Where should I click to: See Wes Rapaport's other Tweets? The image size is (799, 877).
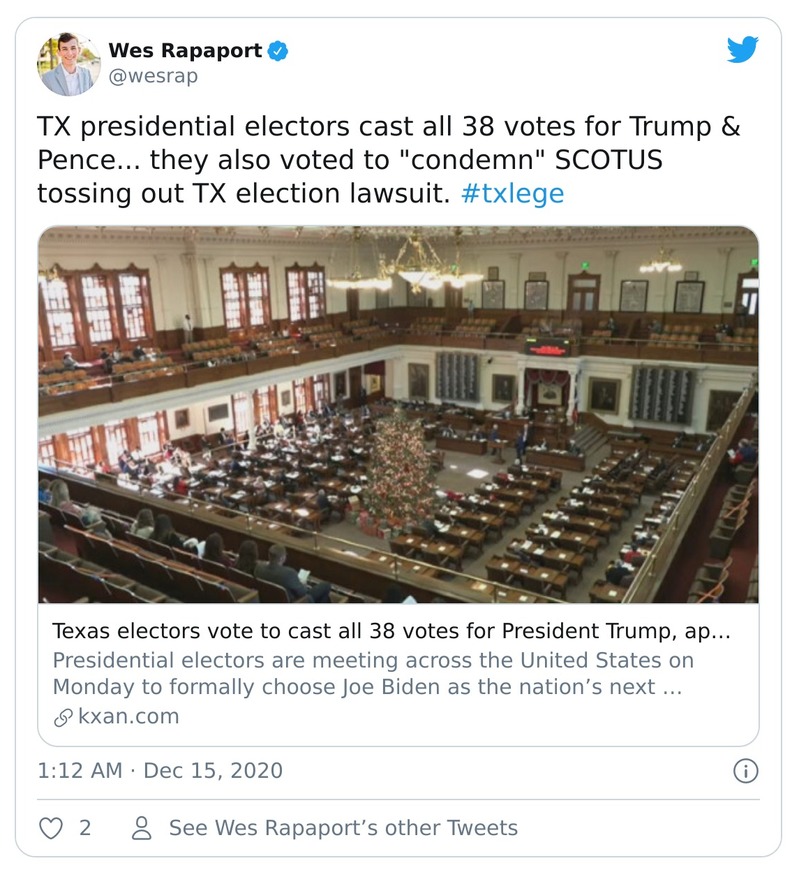(x=343, y=828)
